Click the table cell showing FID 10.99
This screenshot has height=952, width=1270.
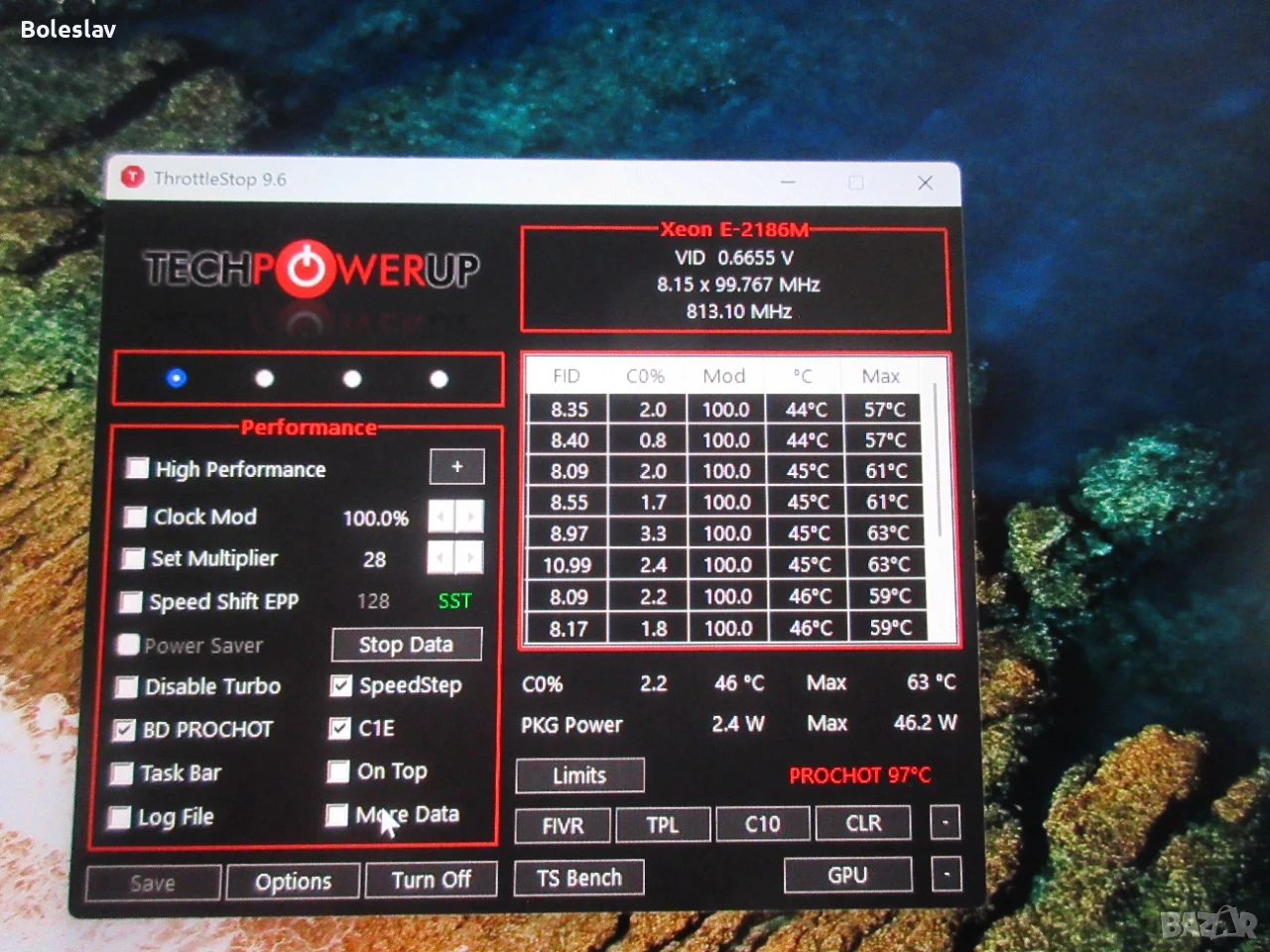tap(568, 565)
